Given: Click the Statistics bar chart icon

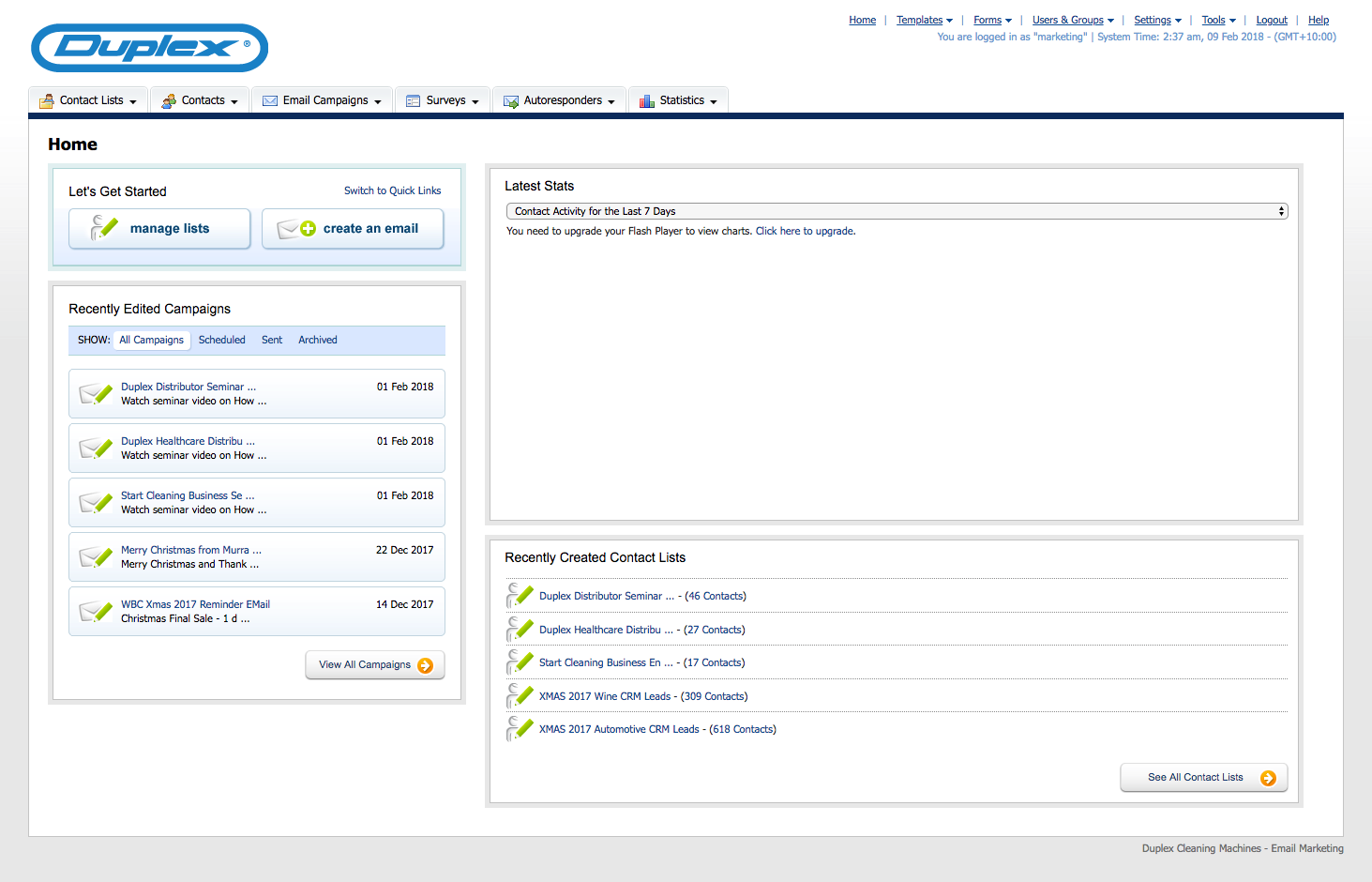Looking at the screenshot, I should click(x=647, y=101).
